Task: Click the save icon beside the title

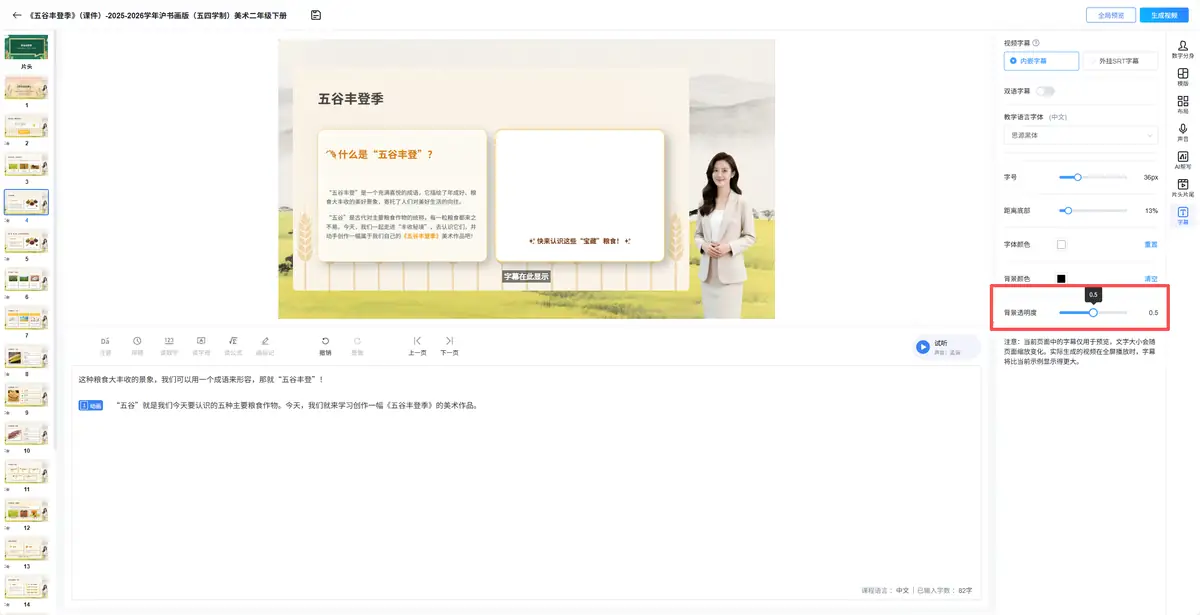Action: (316, 15)
